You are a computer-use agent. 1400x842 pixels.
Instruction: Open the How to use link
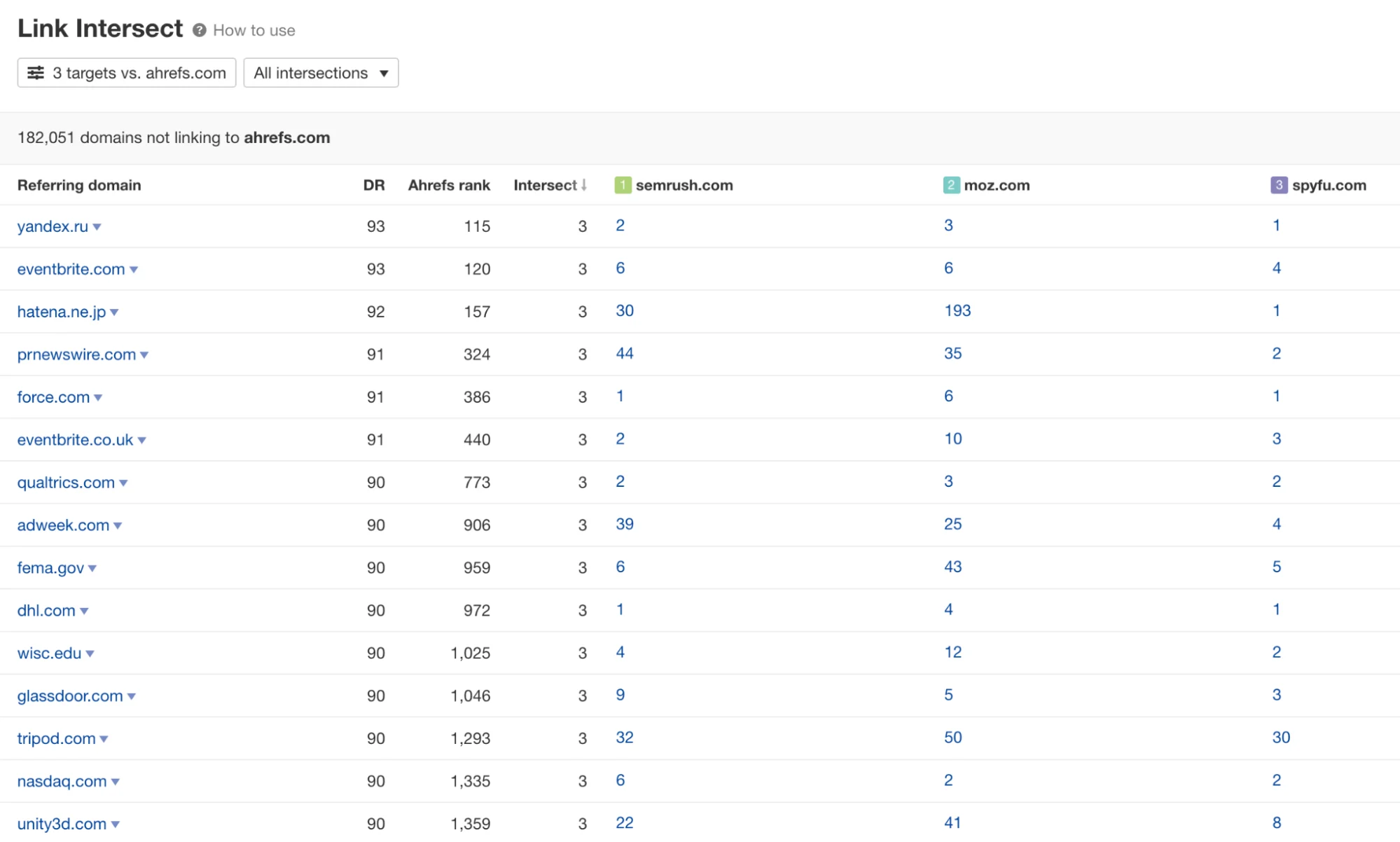[254, 30]
